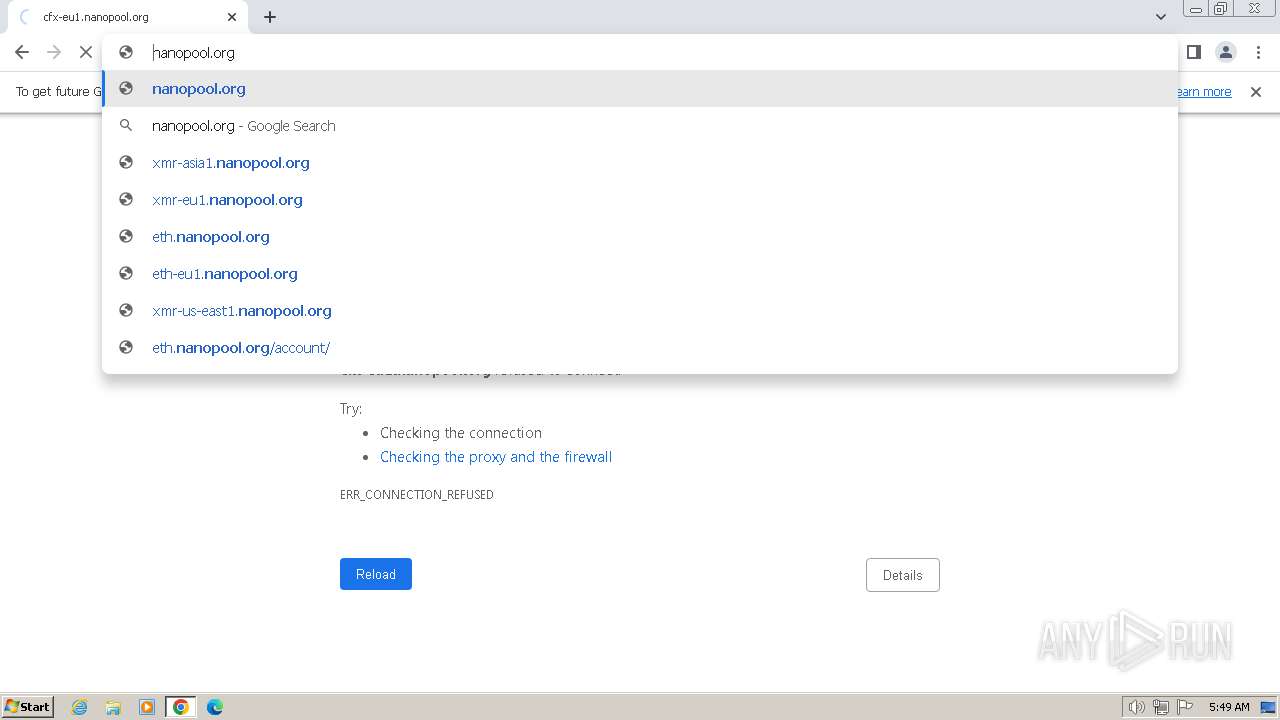This screenshot has width=1280, height=720.
Task: Choose nanopool.org Google Search suggestion
Action: [640, 126]
